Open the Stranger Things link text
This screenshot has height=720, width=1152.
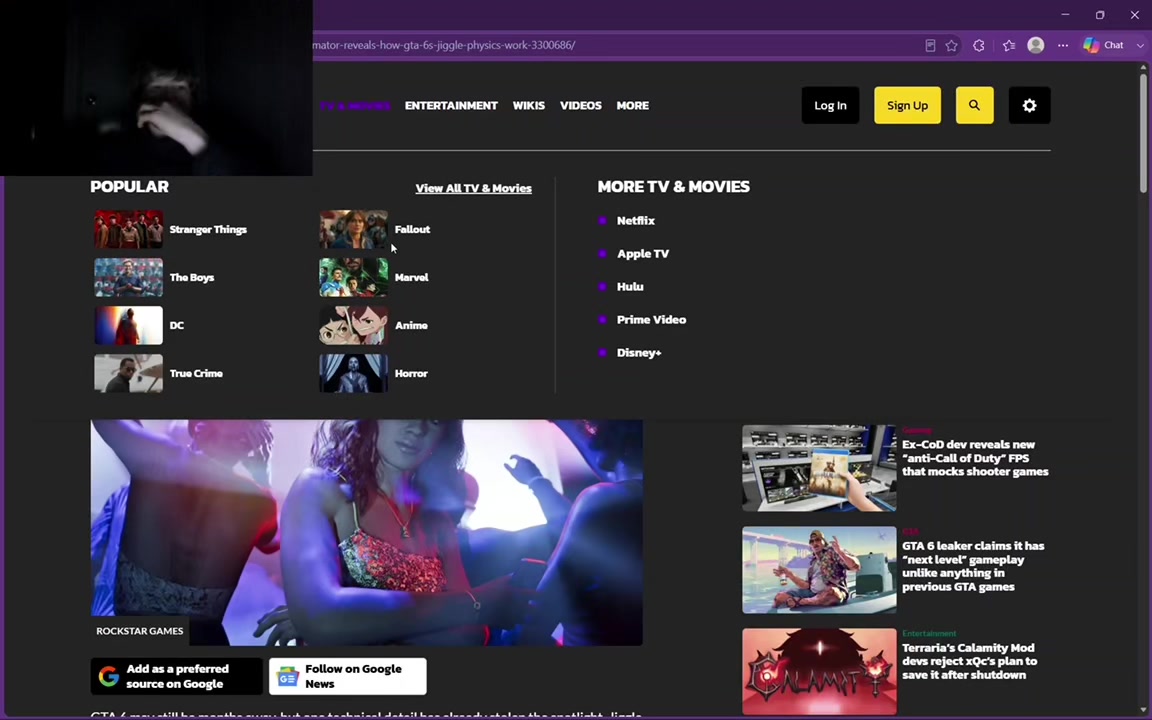208,229
